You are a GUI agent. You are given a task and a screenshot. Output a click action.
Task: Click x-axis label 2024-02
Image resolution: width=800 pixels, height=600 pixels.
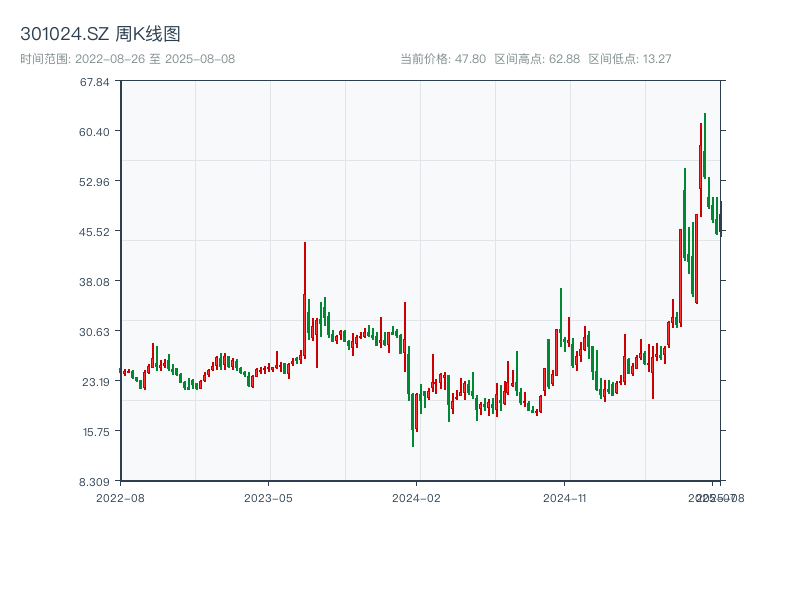pos(416,498)
